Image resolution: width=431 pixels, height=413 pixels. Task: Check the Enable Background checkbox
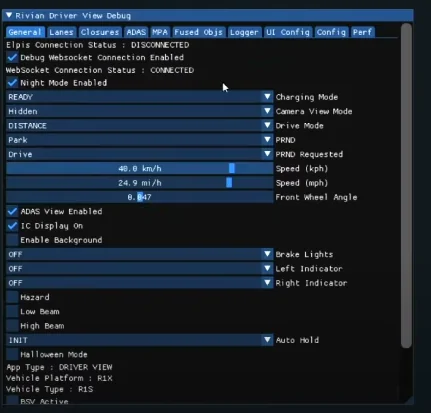[x=12, y=240]
